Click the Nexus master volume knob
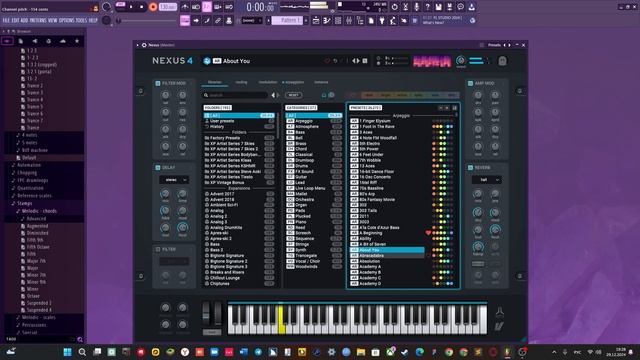The height and width of the screenshot is (360, 640). point(461,61)
